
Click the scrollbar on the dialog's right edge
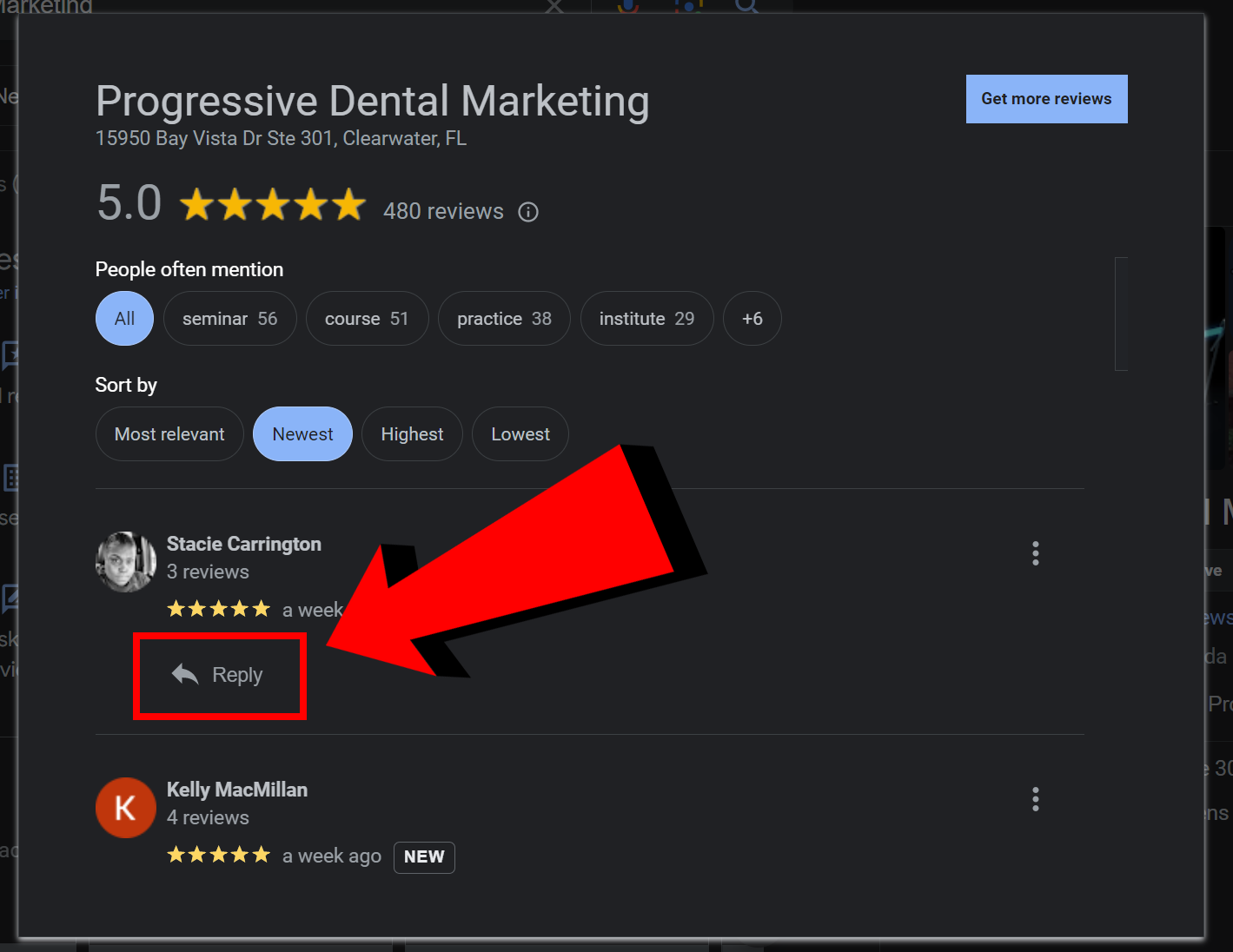[x=1121, y=314]
